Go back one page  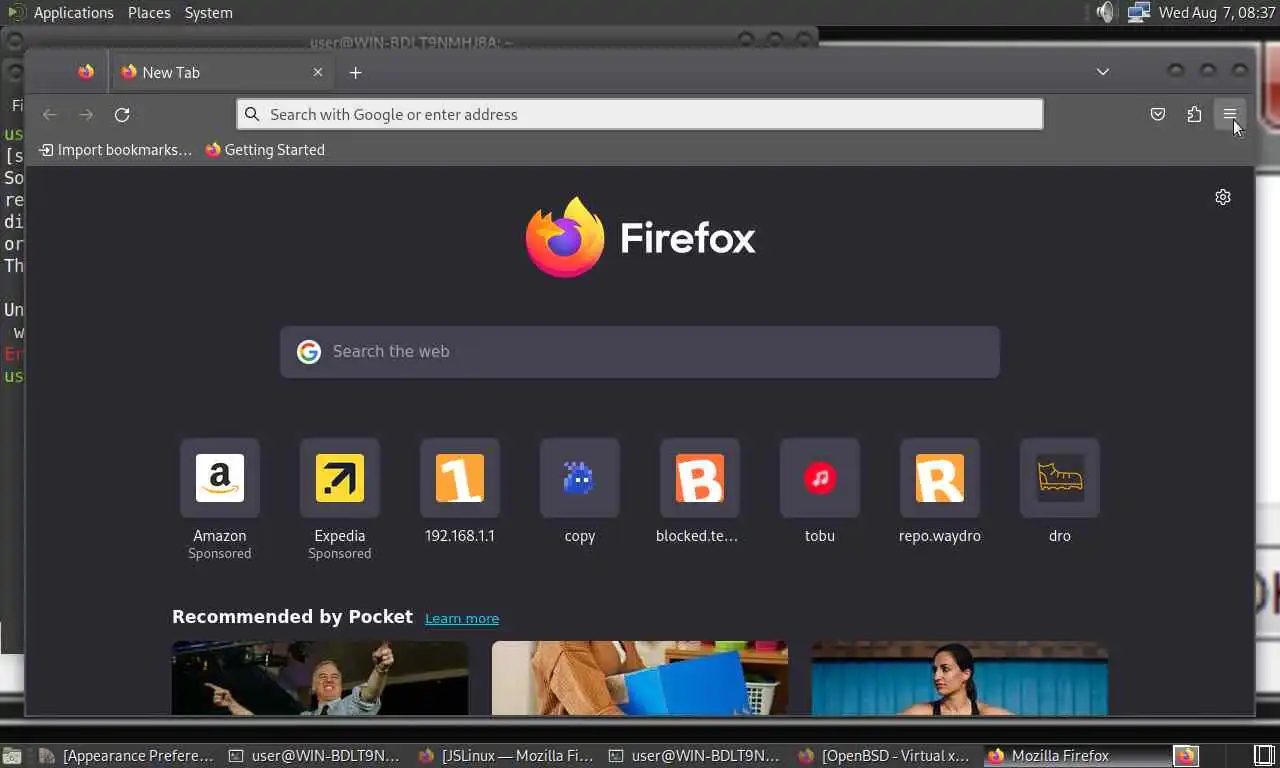(x=49, y=114)
